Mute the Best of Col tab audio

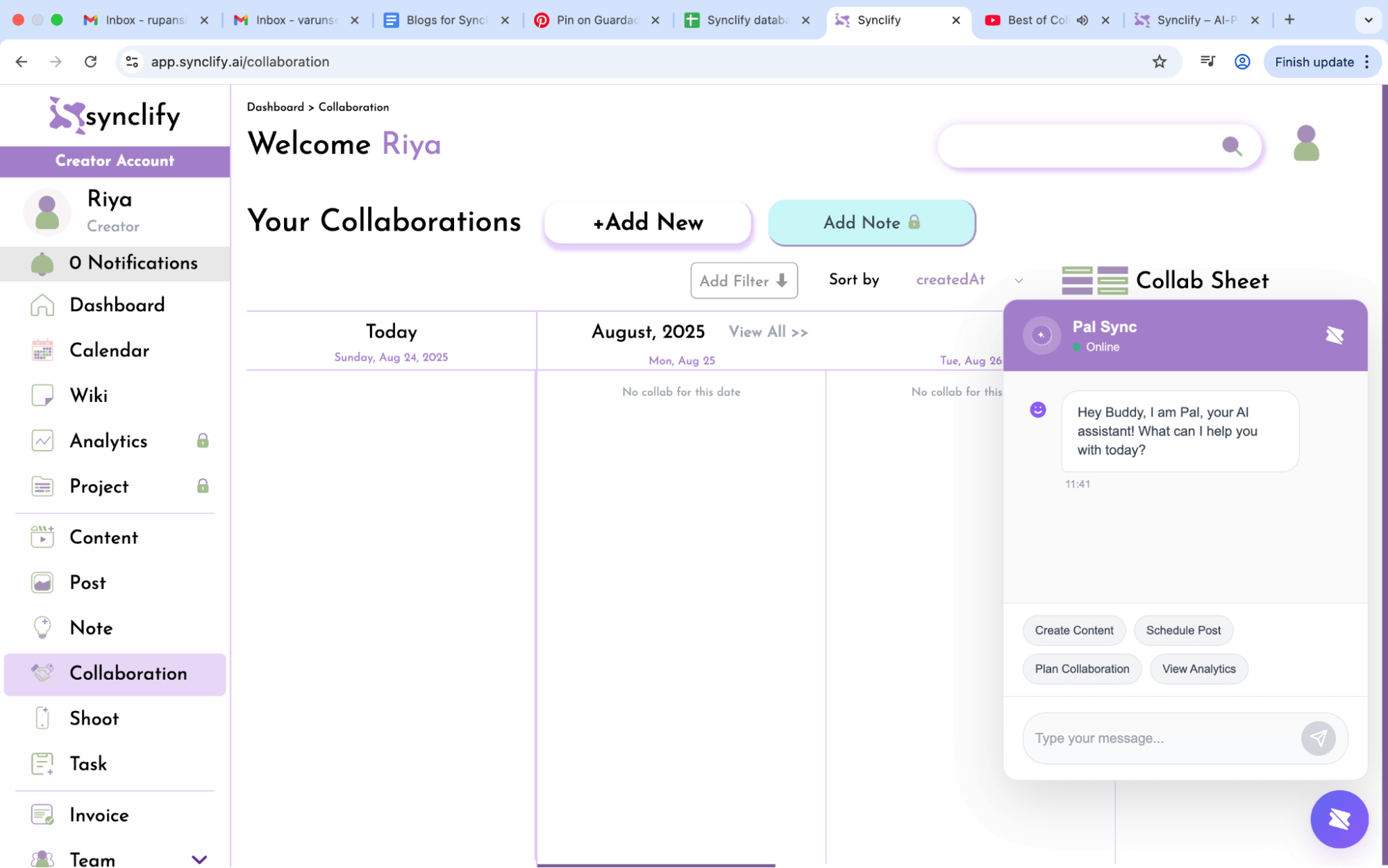pos(1082,20)
